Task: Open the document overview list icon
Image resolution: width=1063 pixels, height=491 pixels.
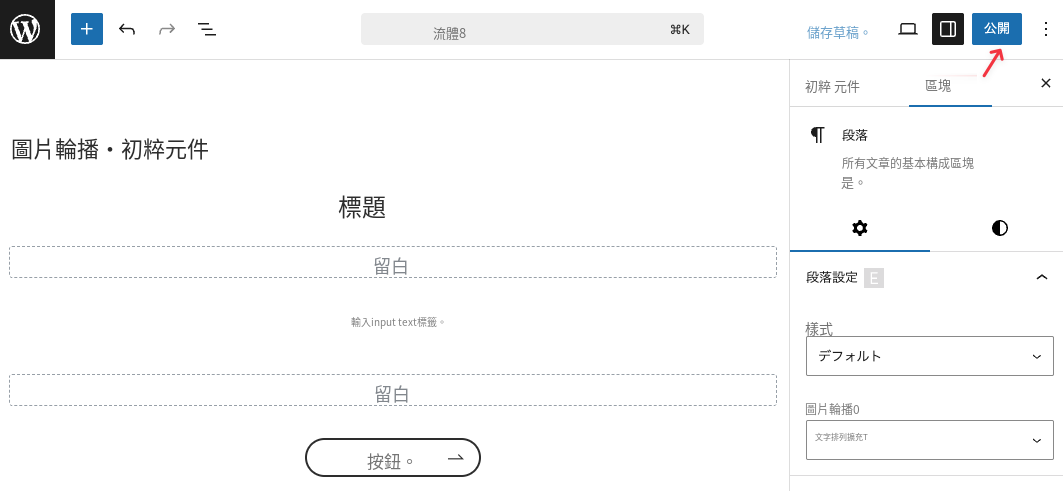Action: (x=207, y=29)
